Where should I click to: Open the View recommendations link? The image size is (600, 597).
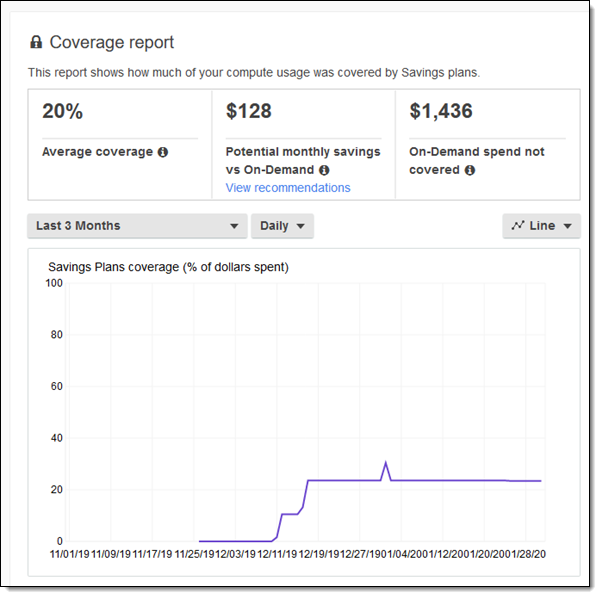[x=288, y=188]
